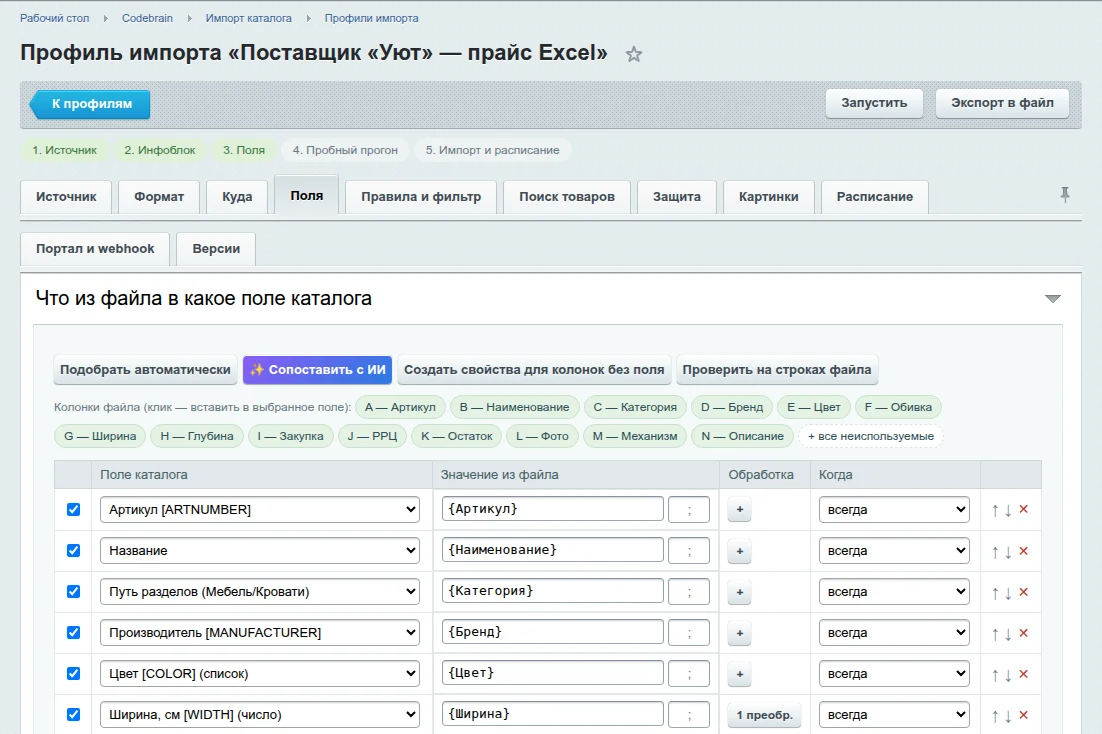Move the Название row down
Screen dimensions: 1102x734
click(x=1008, y=552)
